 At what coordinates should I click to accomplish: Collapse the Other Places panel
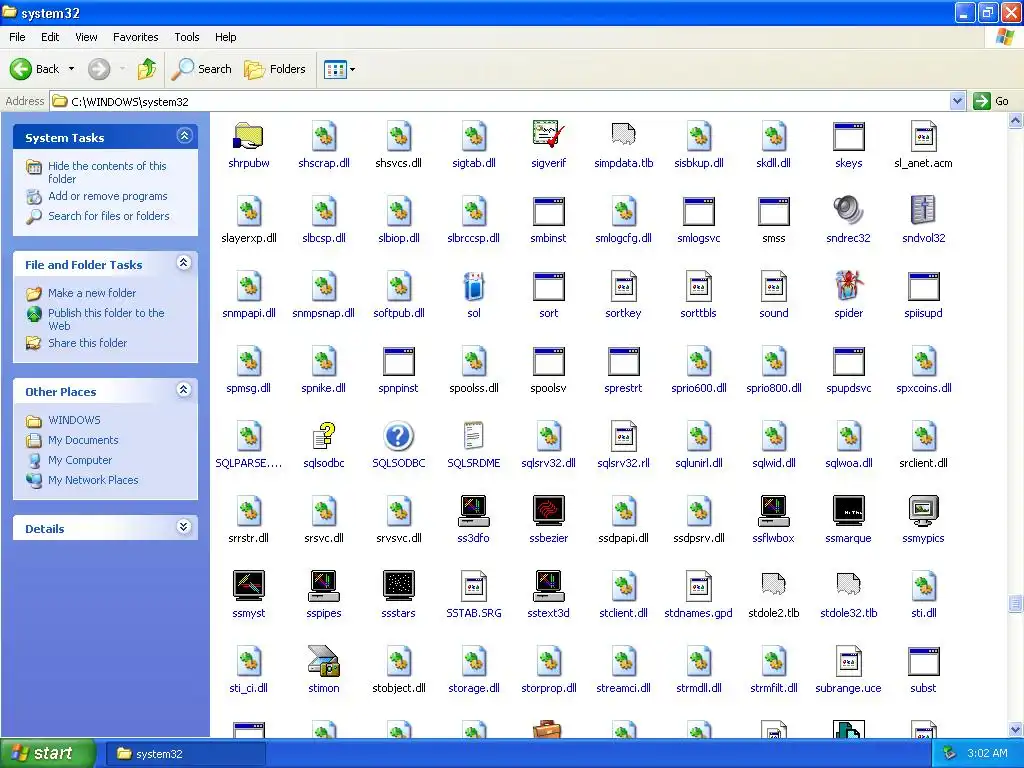tap(184, 390)
